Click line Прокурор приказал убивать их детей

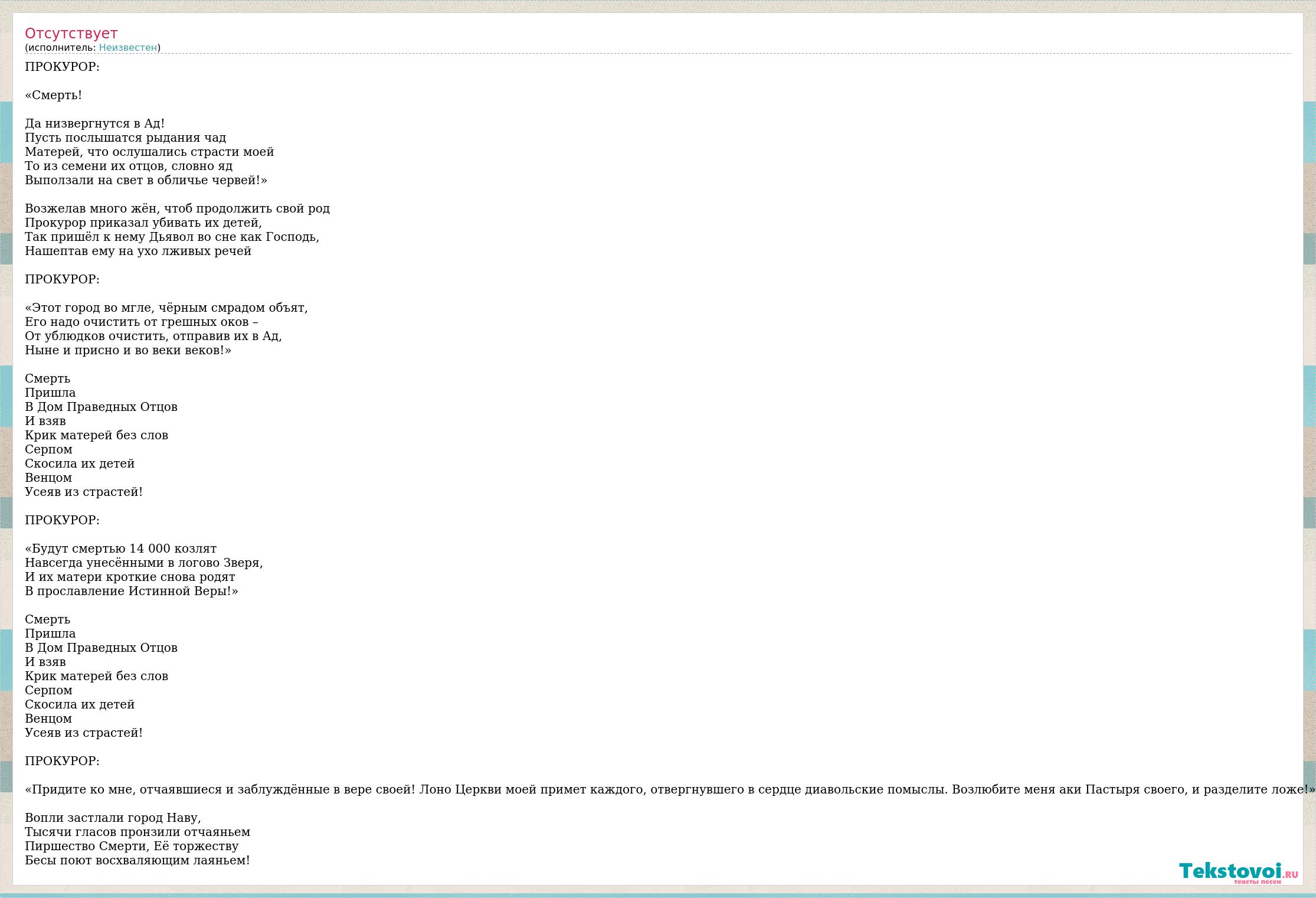click(x=143, y=223)
